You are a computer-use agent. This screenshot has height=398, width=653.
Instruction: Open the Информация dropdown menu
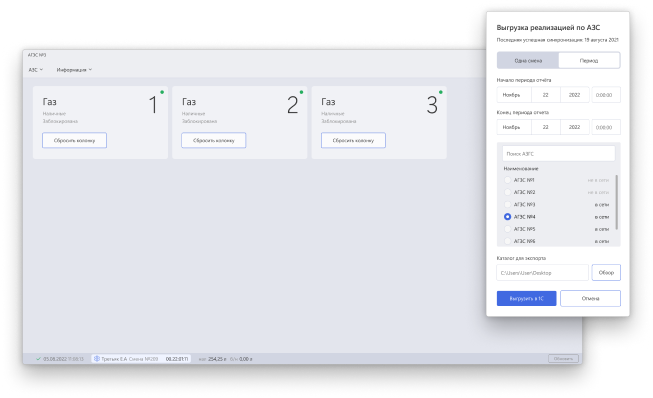[74, 70]
